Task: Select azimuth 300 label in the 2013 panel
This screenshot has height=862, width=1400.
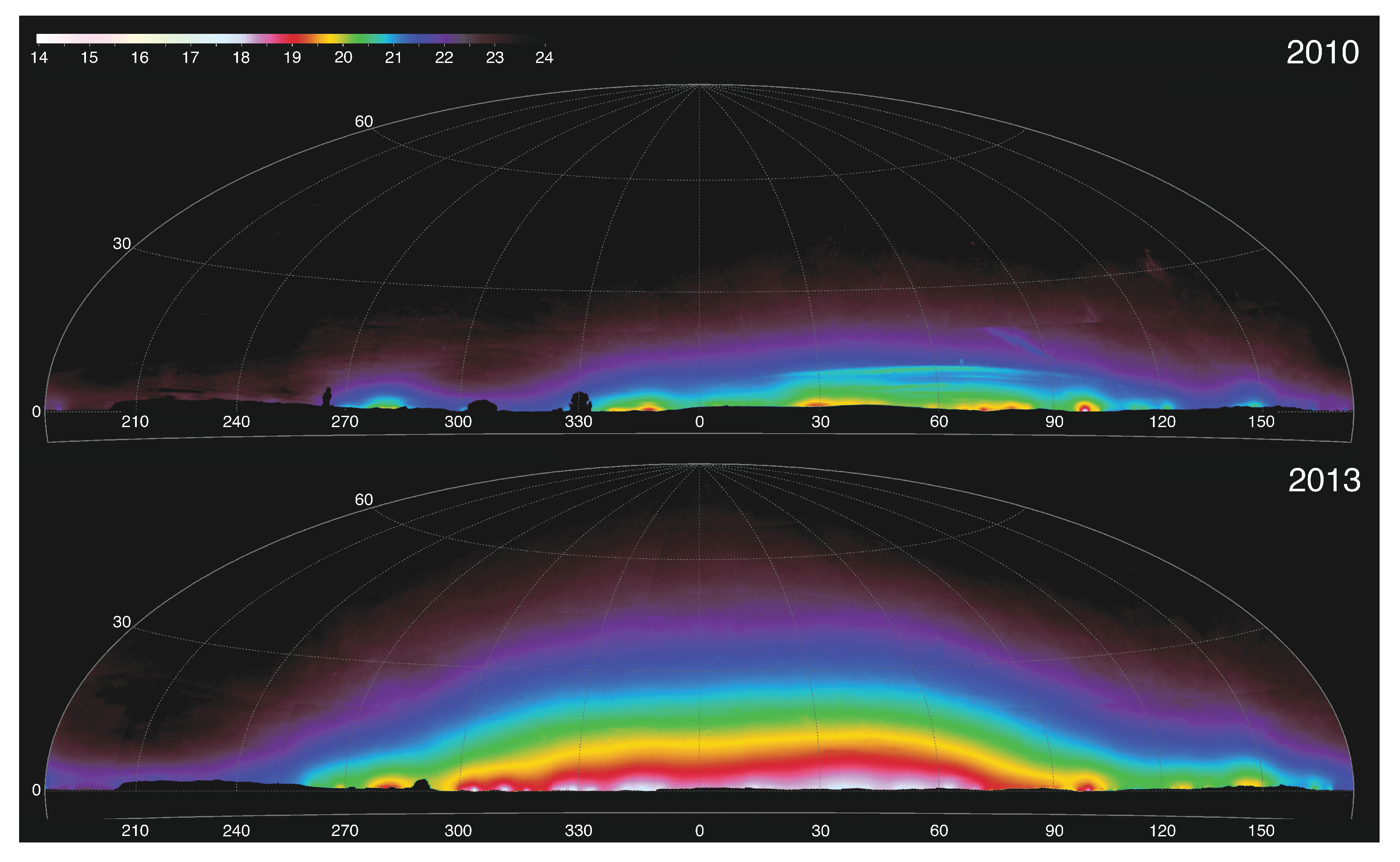Action: (458, 831)
